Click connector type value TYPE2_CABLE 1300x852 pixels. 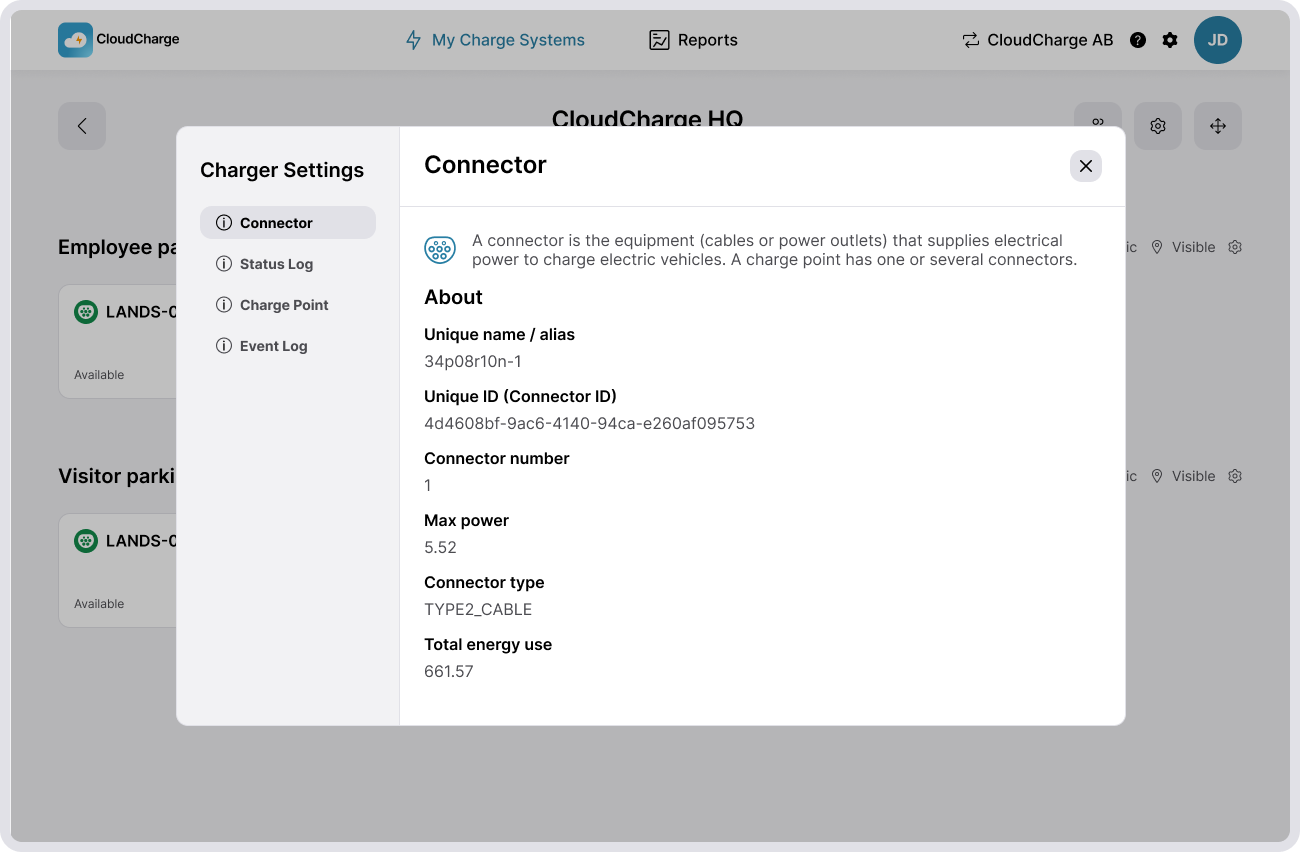click(x=478, y=609)
